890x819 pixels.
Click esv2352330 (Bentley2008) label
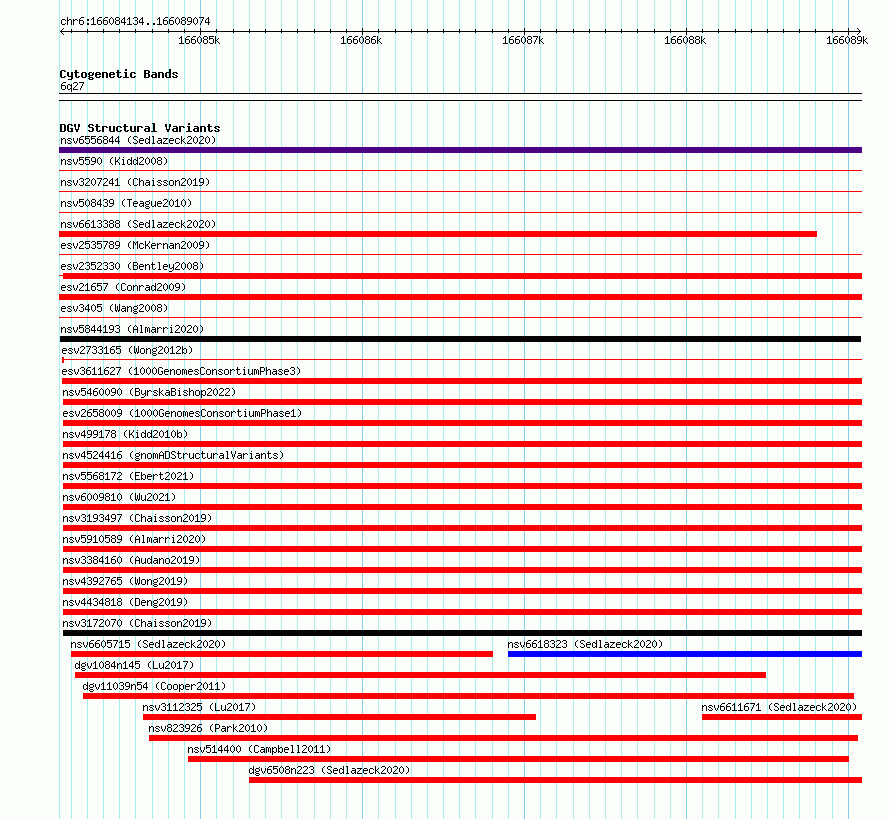(x=132, y=266)
